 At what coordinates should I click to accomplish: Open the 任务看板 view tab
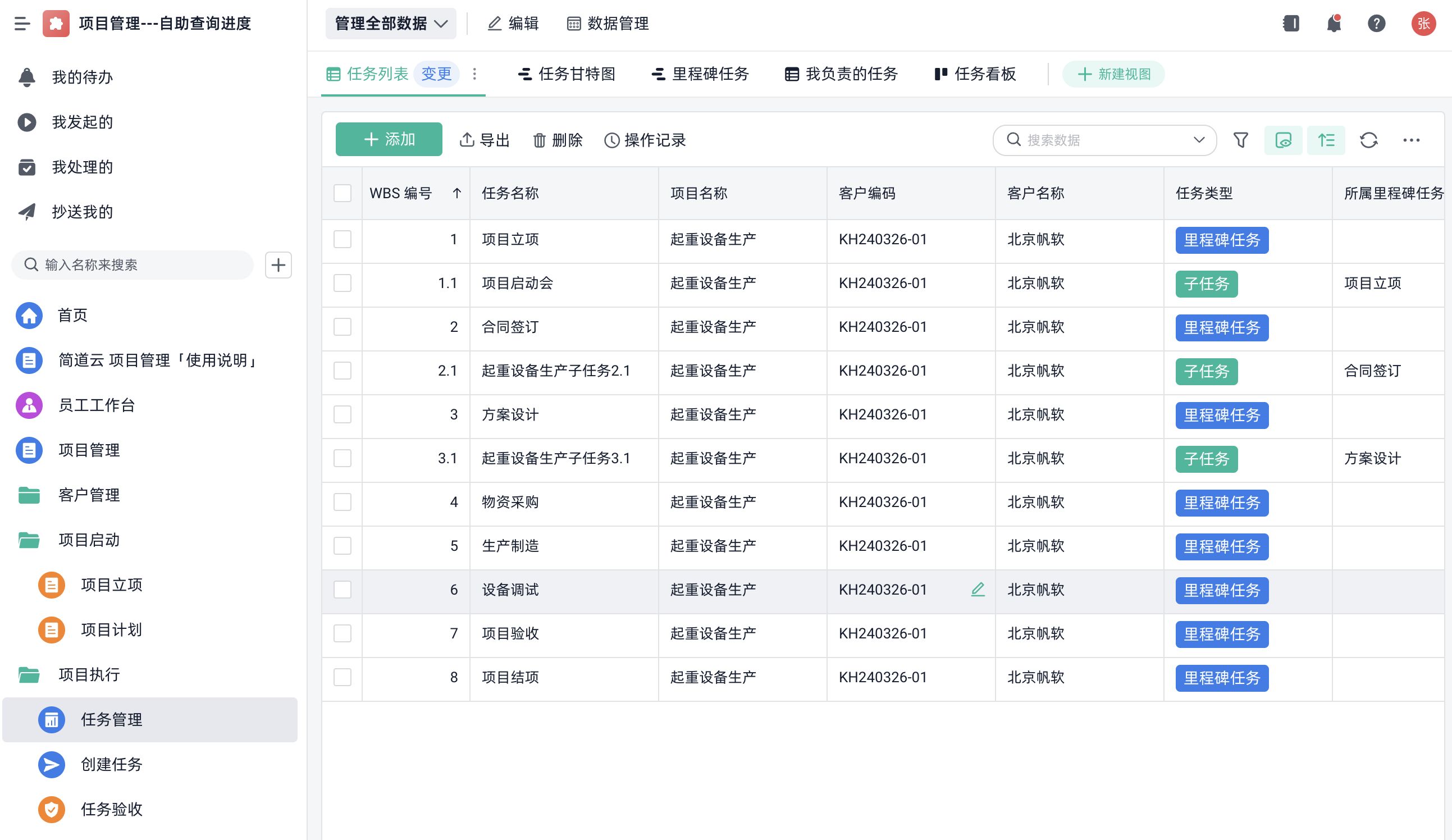pos(975,74)
